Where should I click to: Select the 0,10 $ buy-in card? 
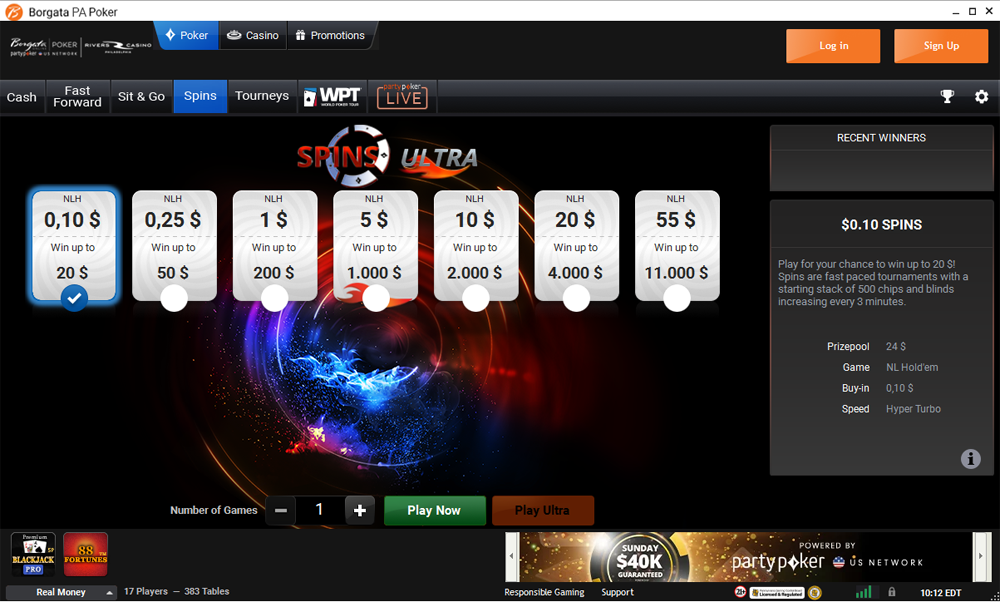pos(73,246)
